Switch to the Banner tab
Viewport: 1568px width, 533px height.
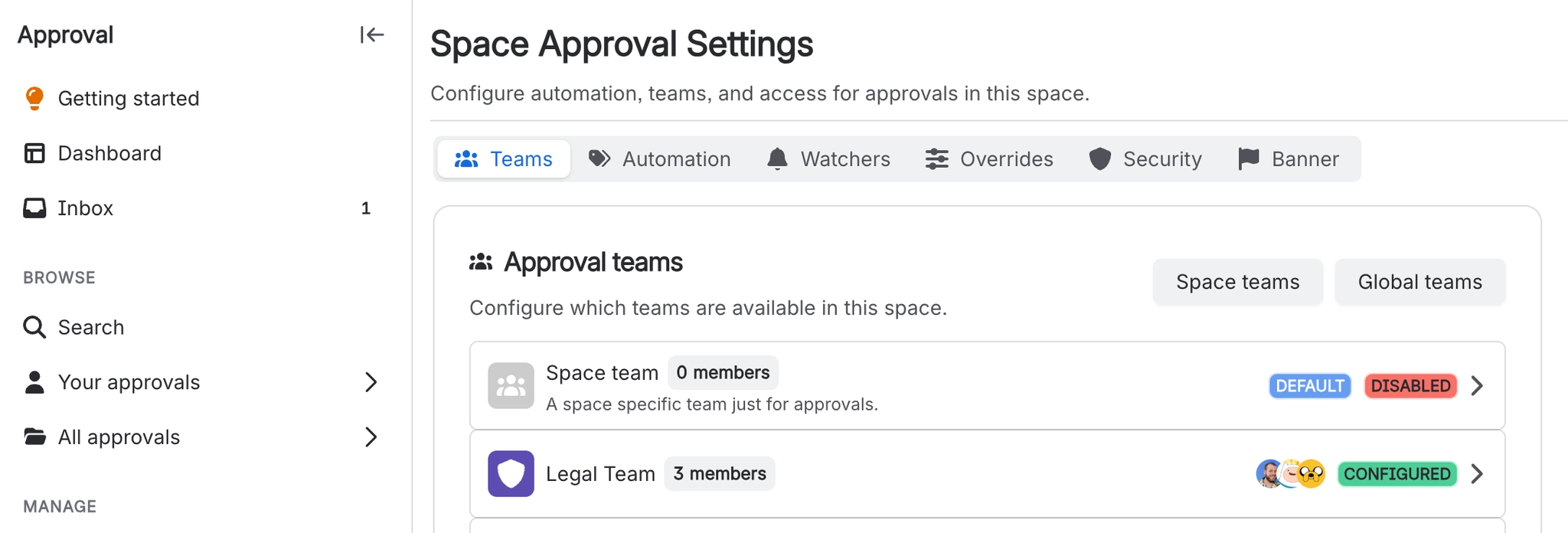[x=1289, y=159]
